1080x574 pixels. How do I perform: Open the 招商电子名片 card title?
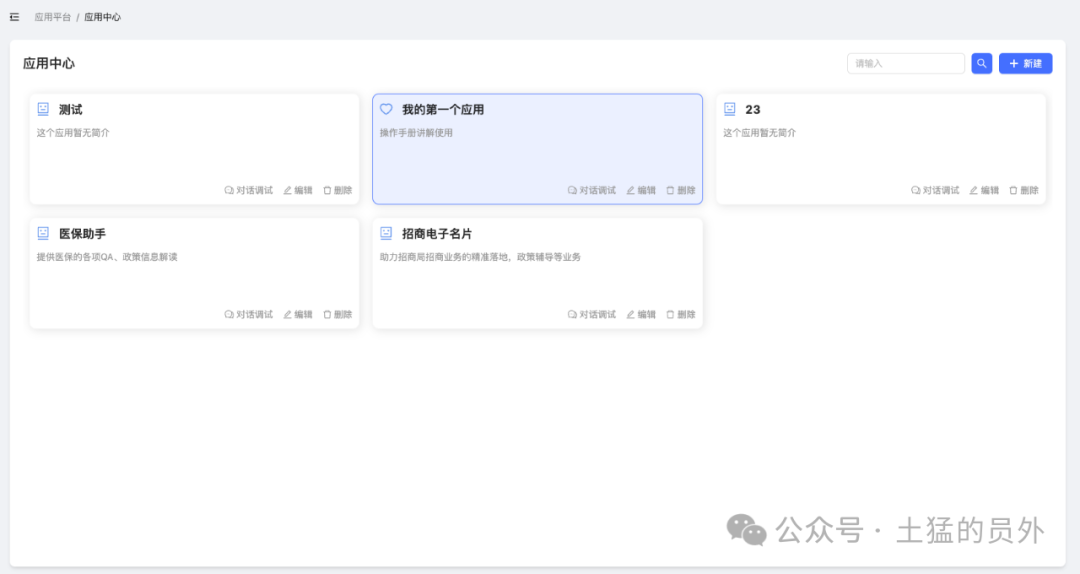point(437,234)
